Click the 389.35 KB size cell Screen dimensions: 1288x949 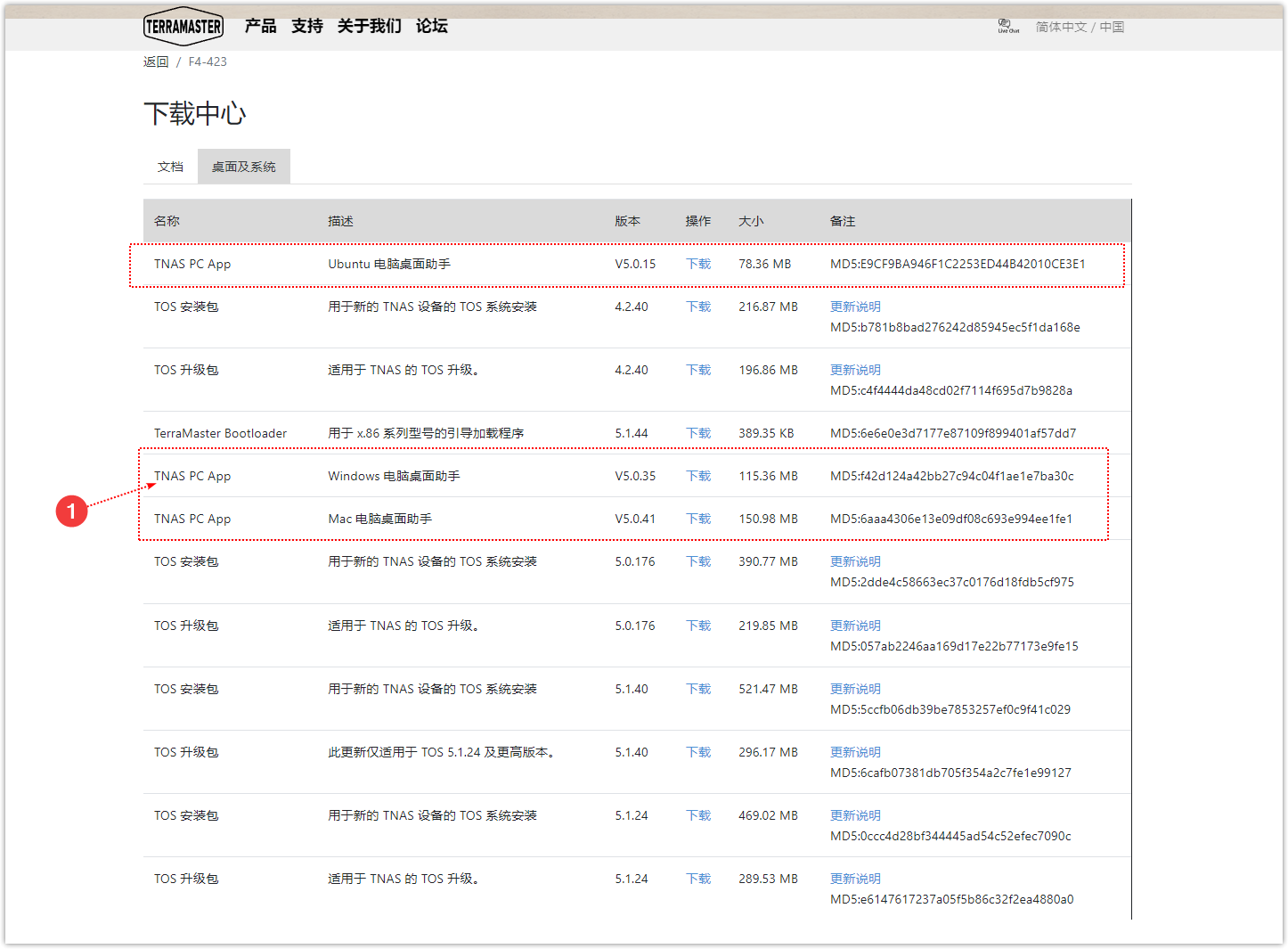click(766, 433)
